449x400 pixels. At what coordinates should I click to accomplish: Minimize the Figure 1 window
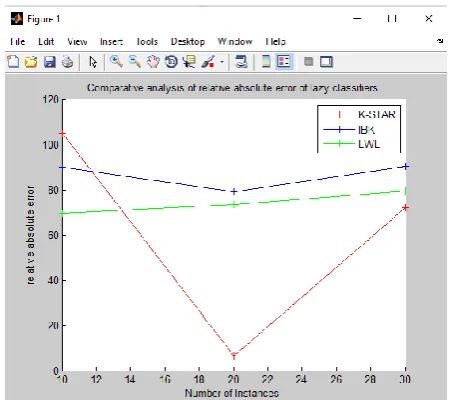[357, 19]
